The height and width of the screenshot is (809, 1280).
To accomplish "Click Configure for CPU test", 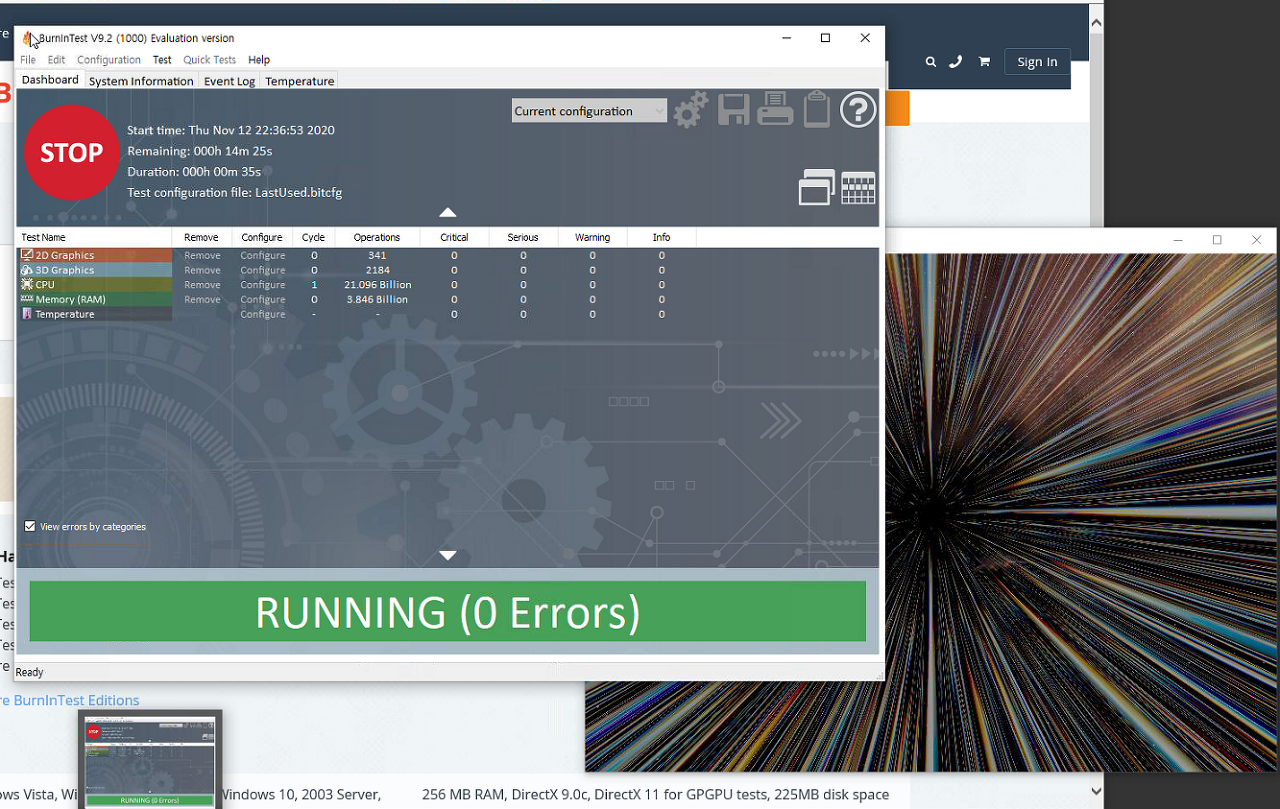I will (x=263, y=285).
